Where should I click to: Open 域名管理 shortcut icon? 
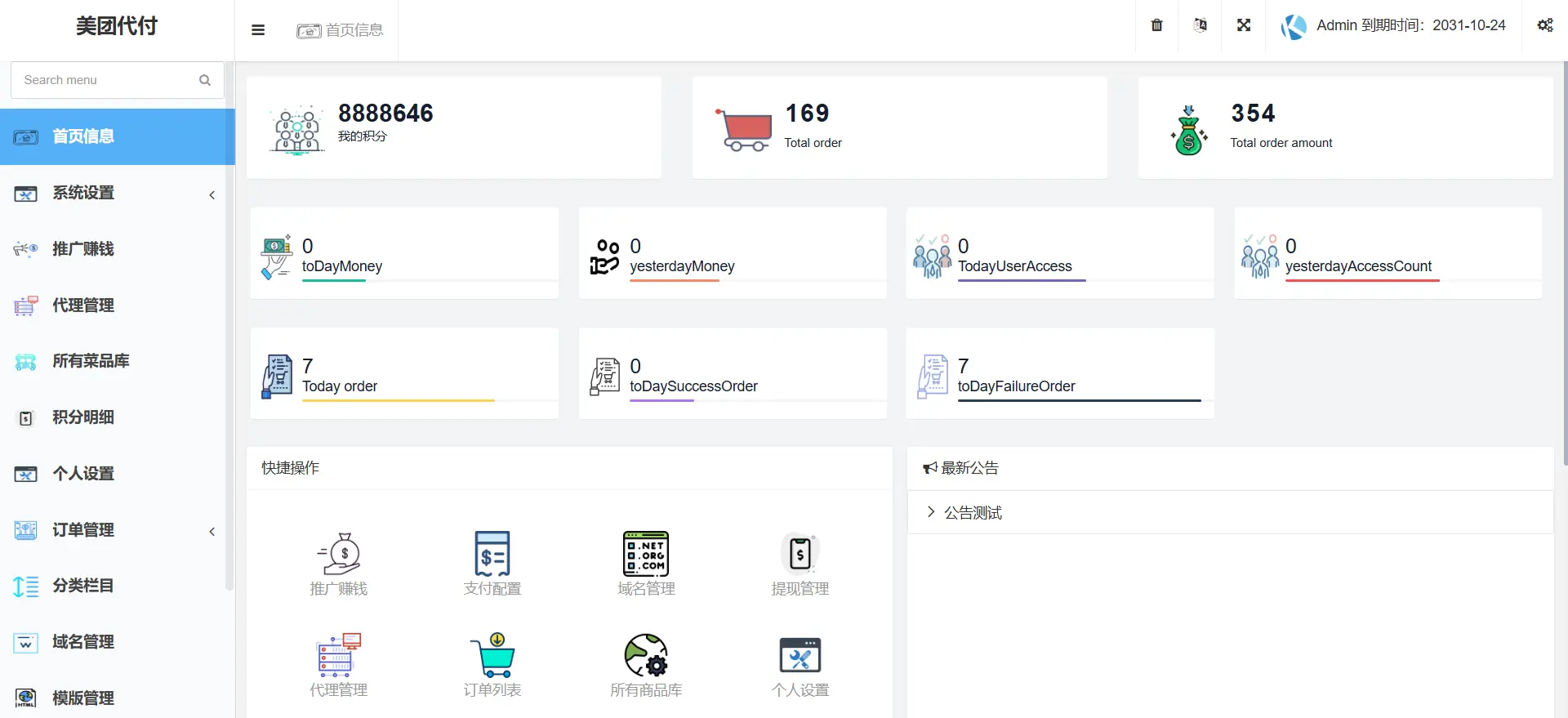pos(646,554)
